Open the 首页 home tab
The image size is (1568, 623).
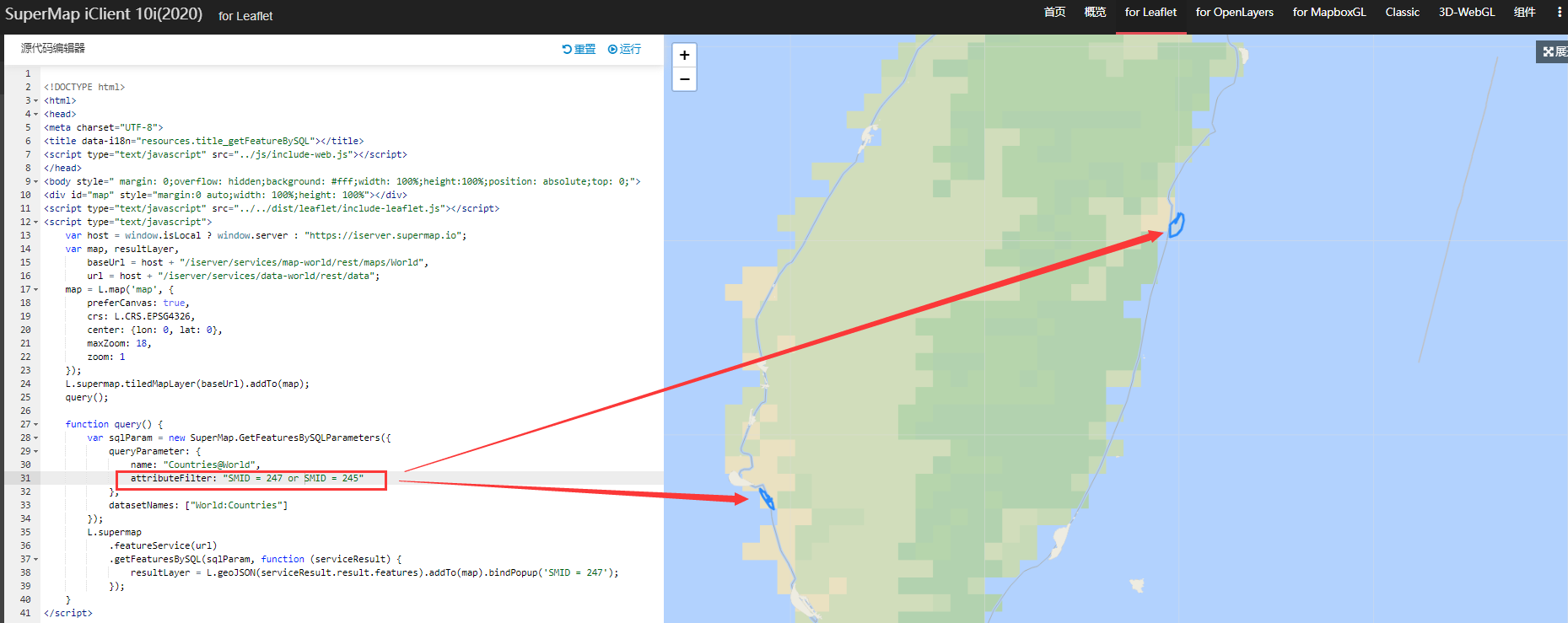coord(1054,12)
